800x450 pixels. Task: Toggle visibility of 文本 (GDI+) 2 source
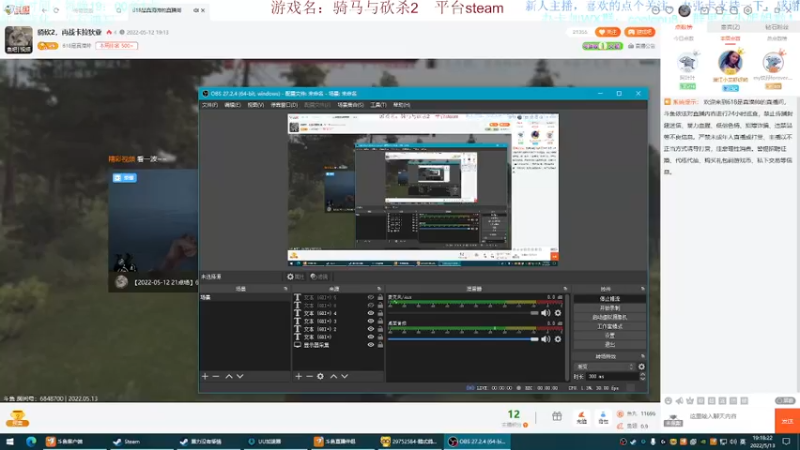(371, 329)
